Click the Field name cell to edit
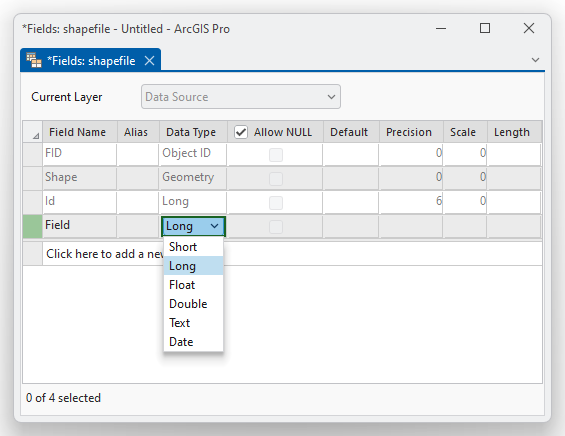Screen dimensions: 565x436 click(x=80, y=226)
